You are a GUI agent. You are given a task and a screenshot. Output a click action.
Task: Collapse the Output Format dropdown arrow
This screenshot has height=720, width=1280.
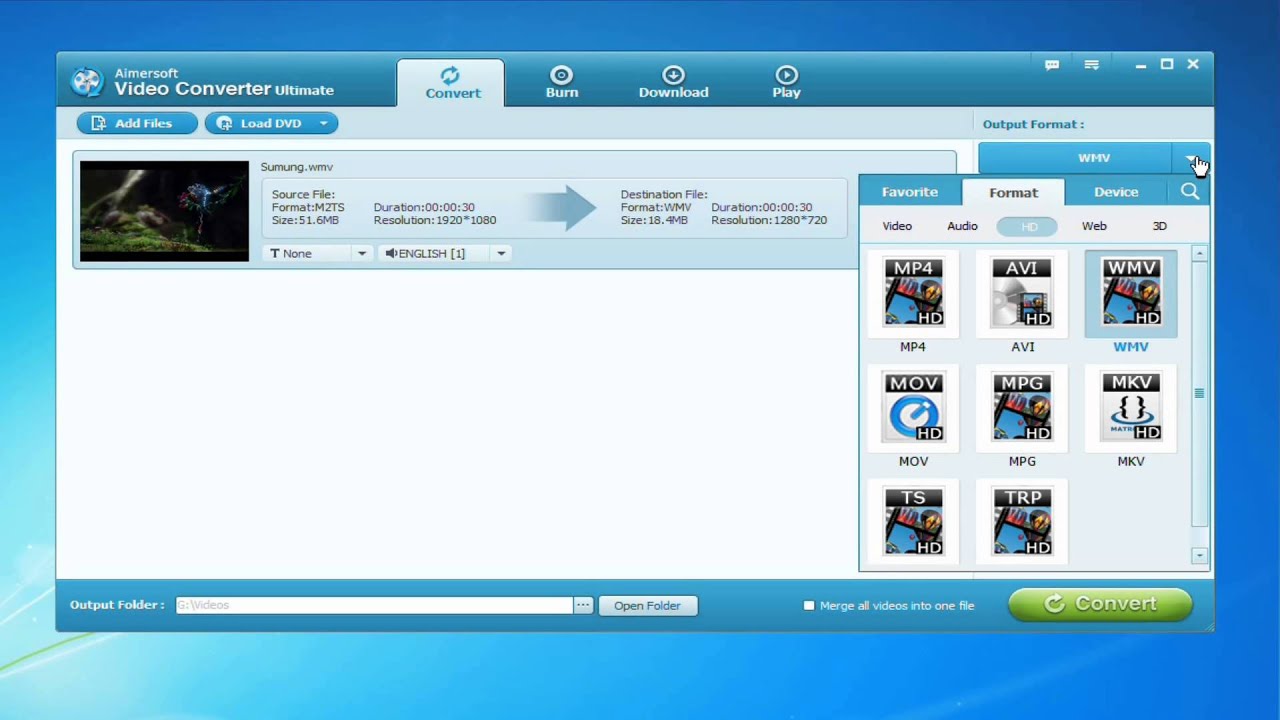point(1191,158)
